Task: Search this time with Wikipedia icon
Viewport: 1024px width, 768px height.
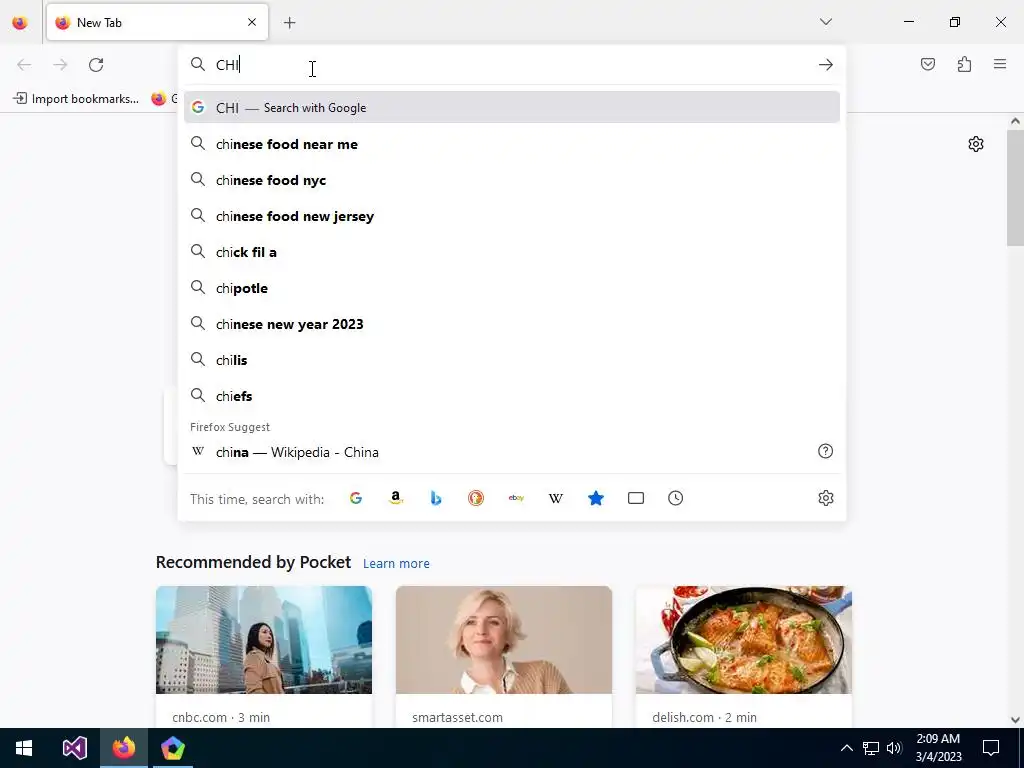Action: tap(556, 498)
